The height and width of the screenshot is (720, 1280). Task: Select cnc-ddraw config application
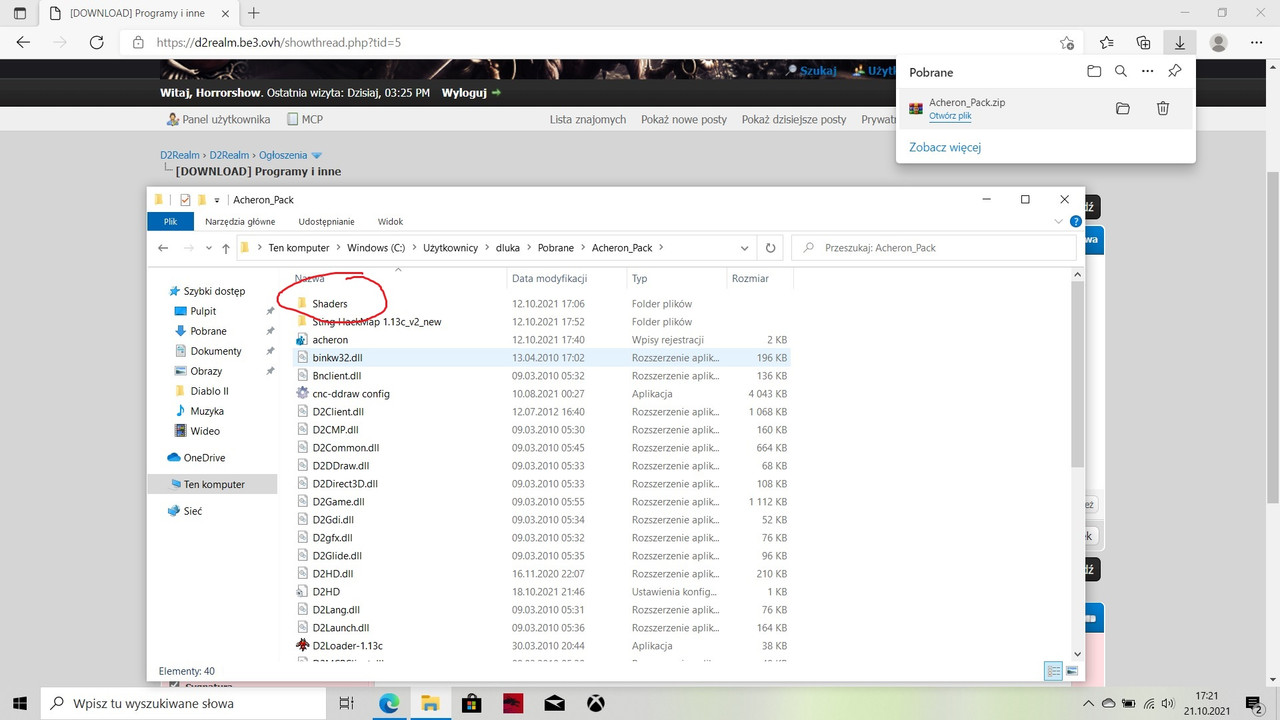351,394
